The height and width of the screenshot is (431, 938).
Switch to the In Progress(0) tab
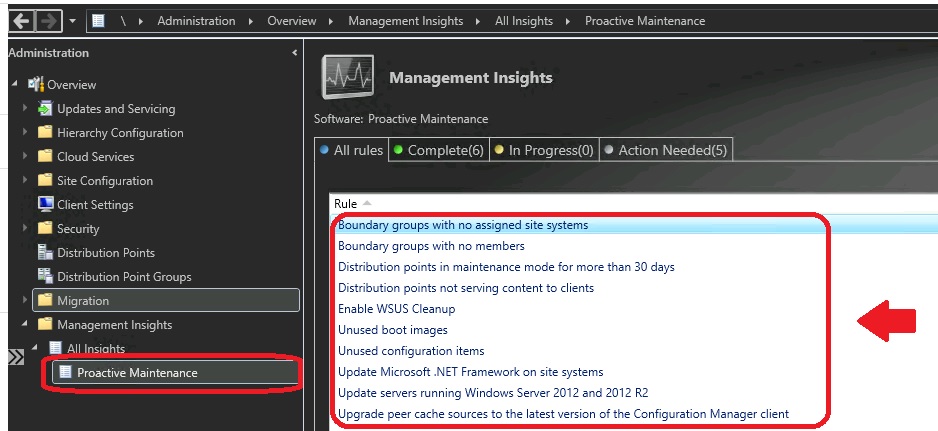coord(544,150)
